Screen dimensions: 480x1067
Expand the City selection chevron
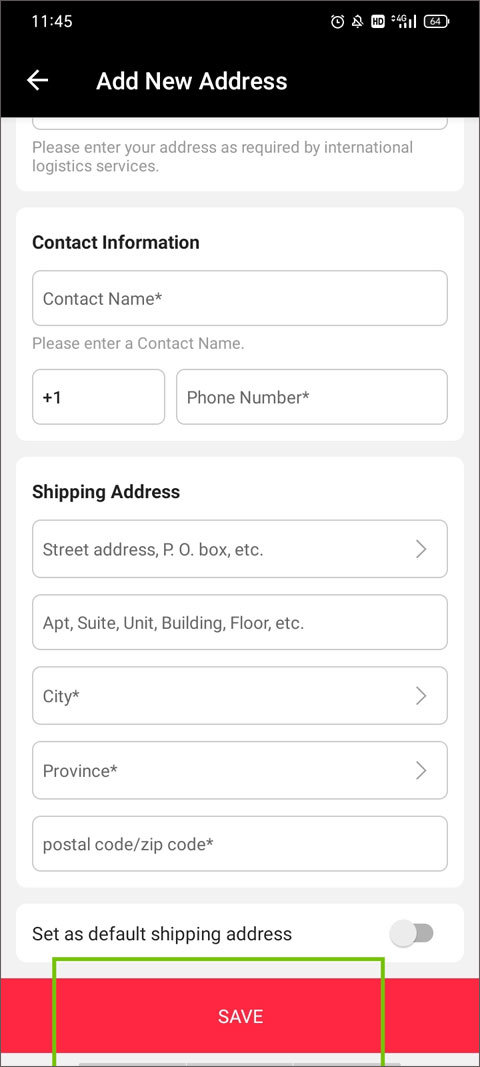coord(421,695)
